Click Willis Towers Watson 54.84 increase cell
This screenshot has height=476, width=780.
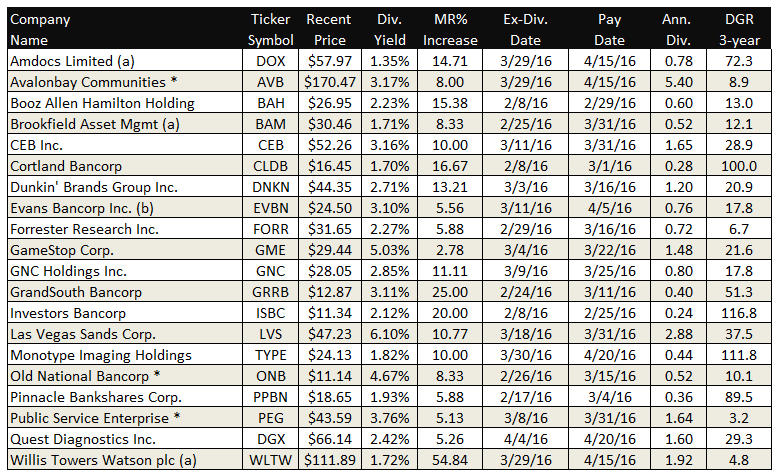(452, 460)
